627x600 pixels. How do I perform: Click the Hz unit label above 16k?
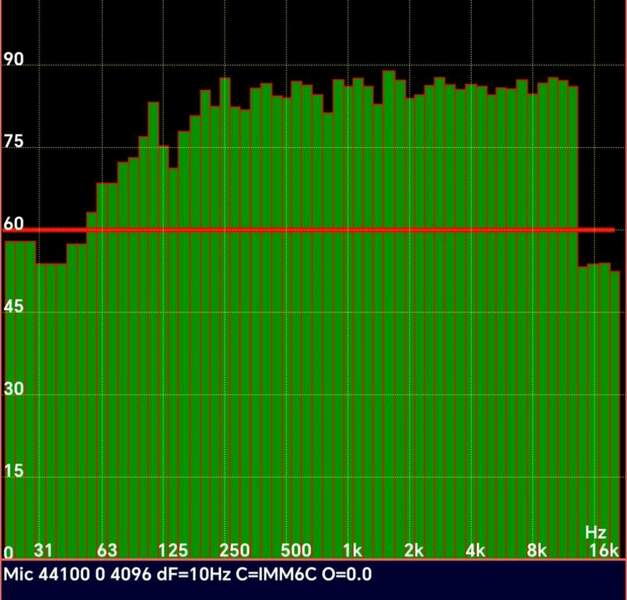(595, 531)
